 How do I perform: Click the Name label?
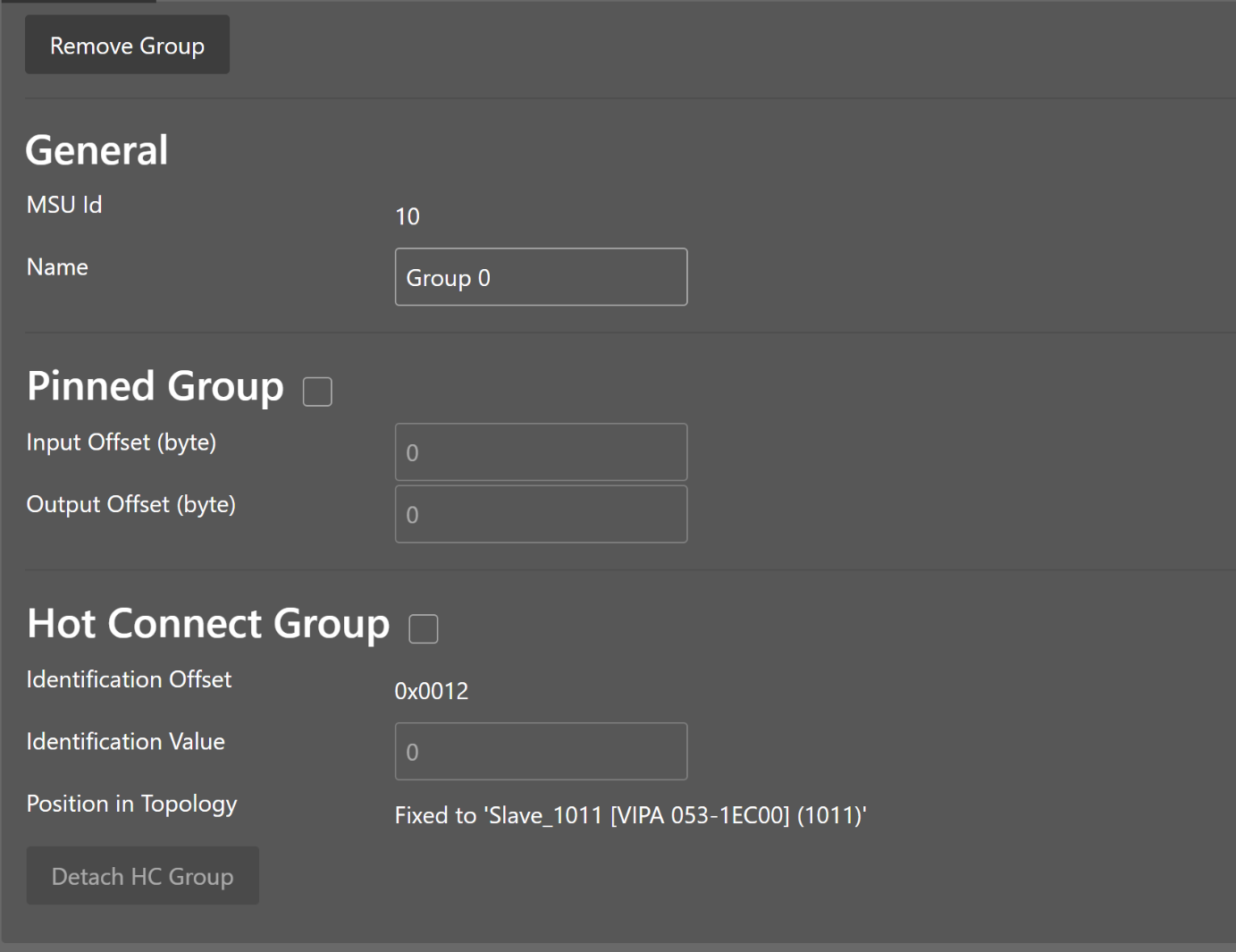point(57,267)
